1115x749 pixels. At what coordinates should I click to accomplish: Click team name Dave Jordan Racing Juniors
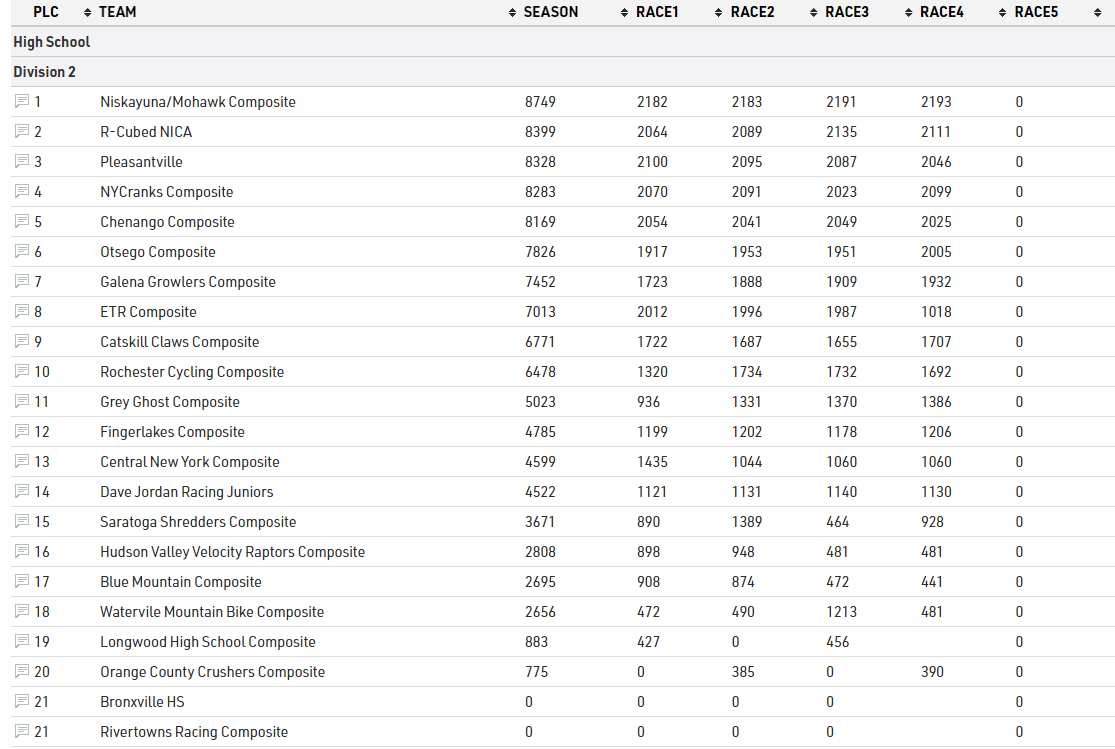click(x=186, y=492)
